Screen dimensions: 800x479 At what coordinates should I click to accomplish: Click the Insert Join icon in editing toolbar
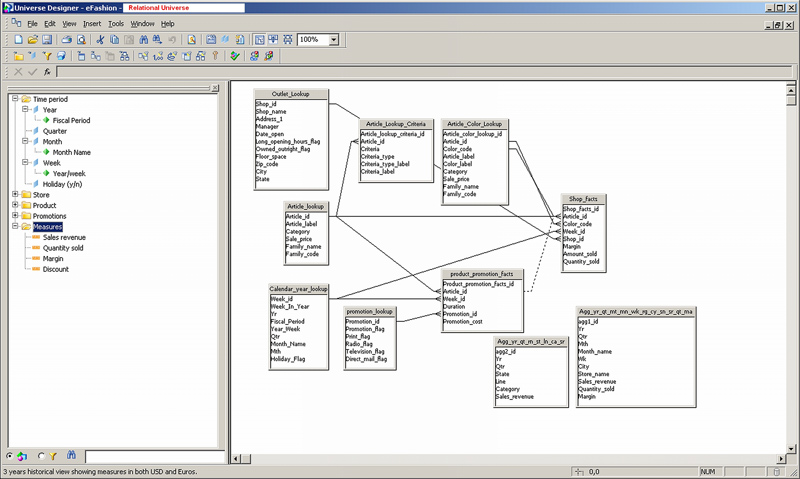tap(95, 56)
